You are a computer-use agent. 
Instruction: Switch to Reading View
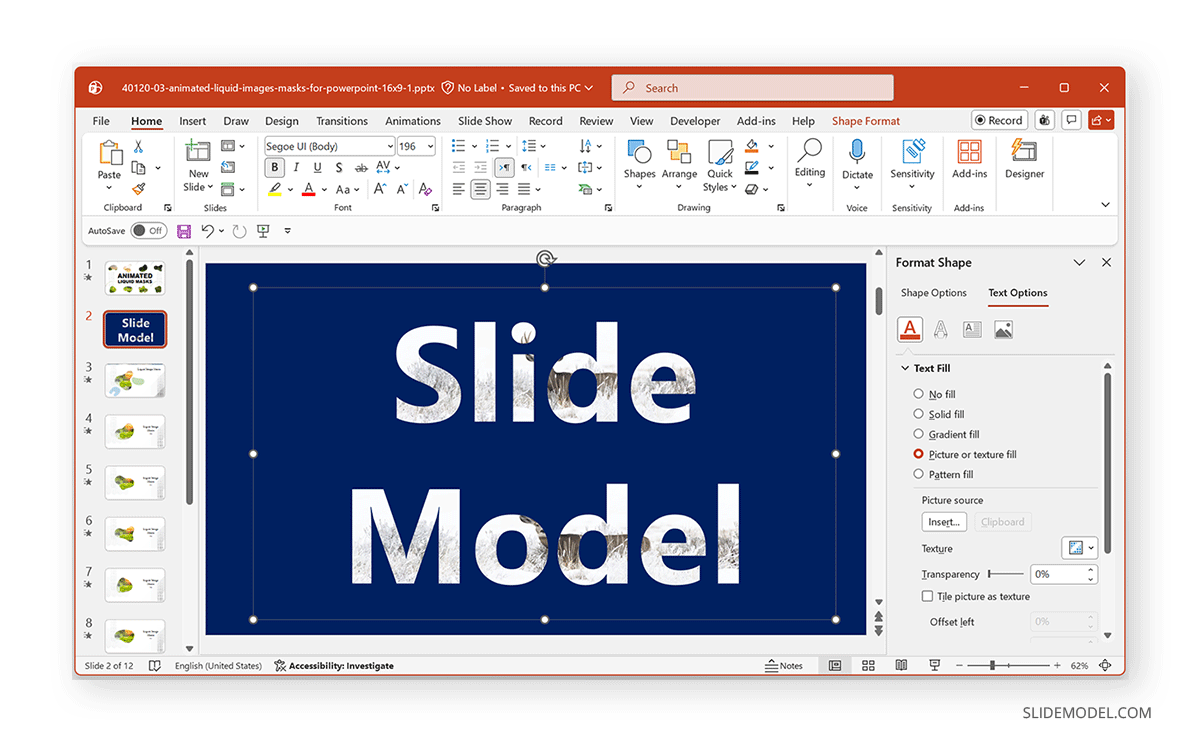pos(901,665)
